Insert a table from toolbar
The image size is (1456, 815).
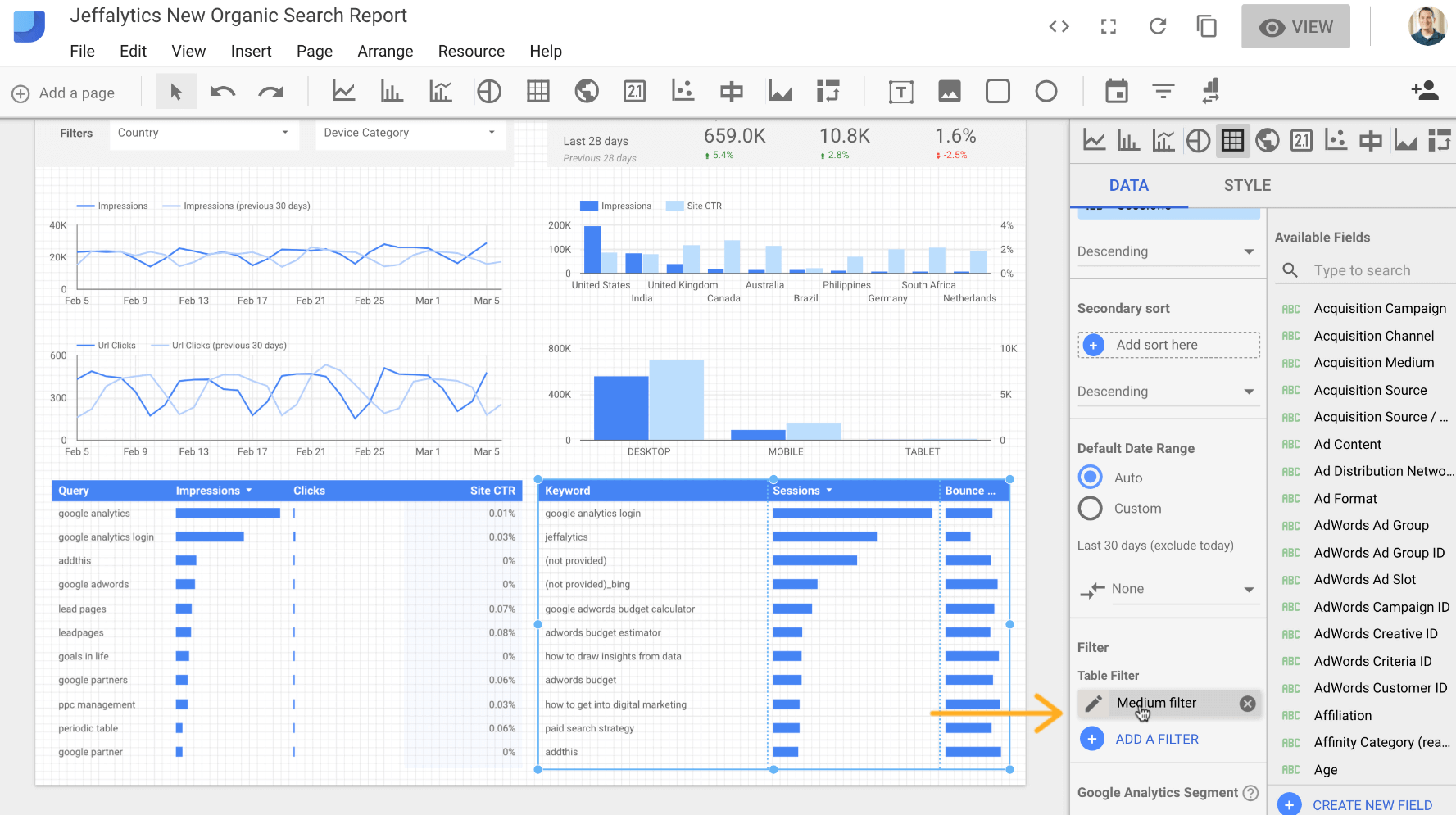click(x=538, y=91)
